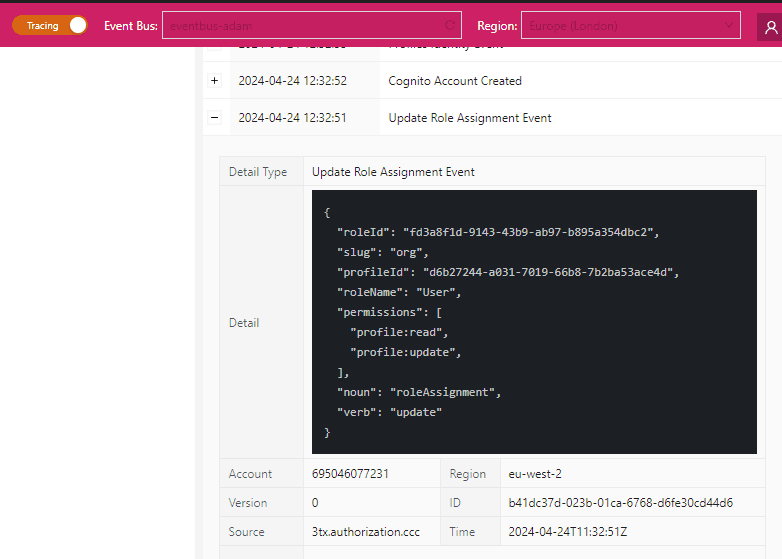Click the 2024-04-24 12:32:52 timestamp

tap(292, 81)
